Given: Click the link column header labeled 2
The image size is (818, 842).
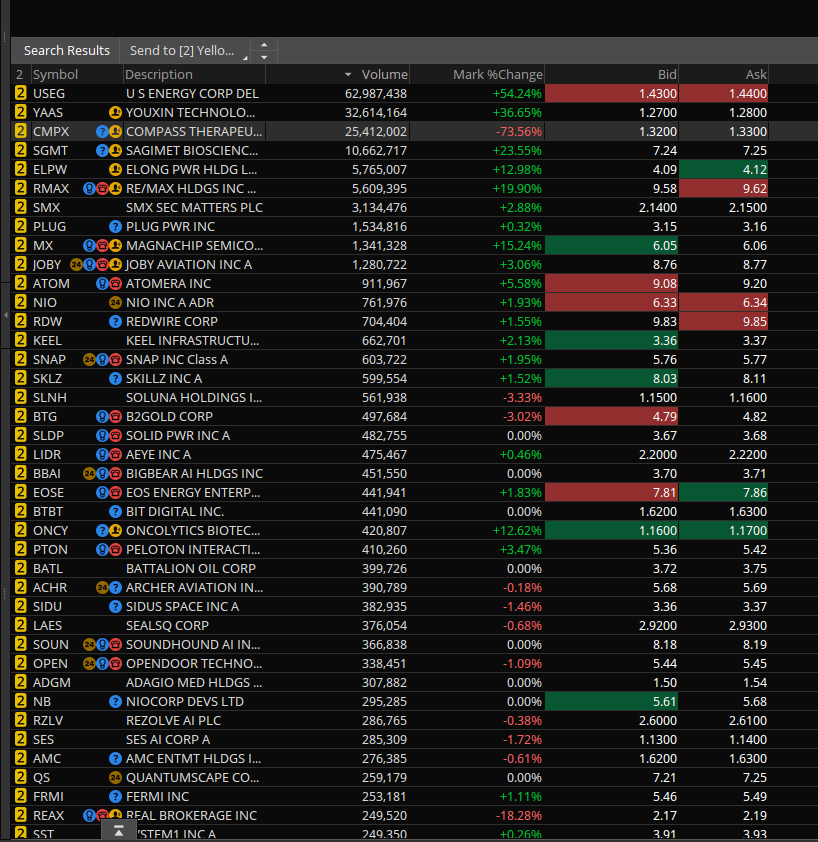Looking at the screenshot, I should (20, 75).
